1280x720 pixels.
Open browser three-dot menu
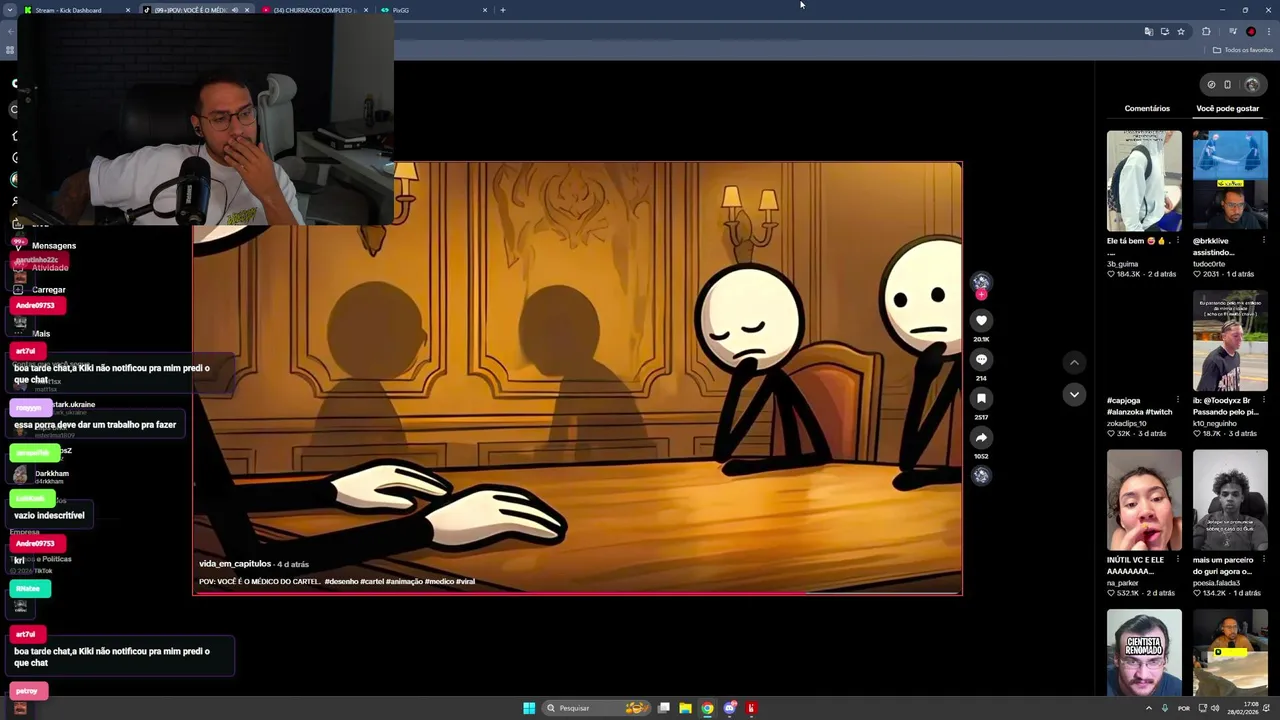point(1269,32)
